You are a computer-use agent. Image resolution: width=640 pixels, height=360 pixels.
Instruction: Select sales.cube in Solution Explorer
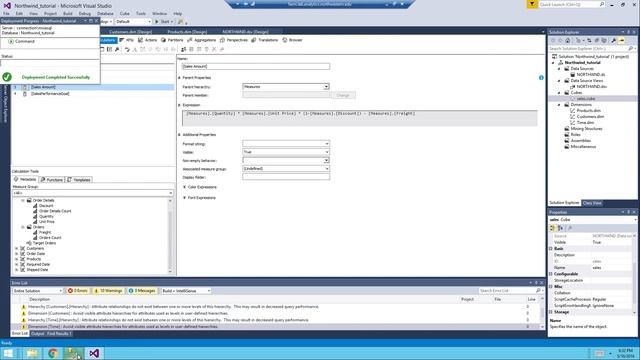[585, 98]
